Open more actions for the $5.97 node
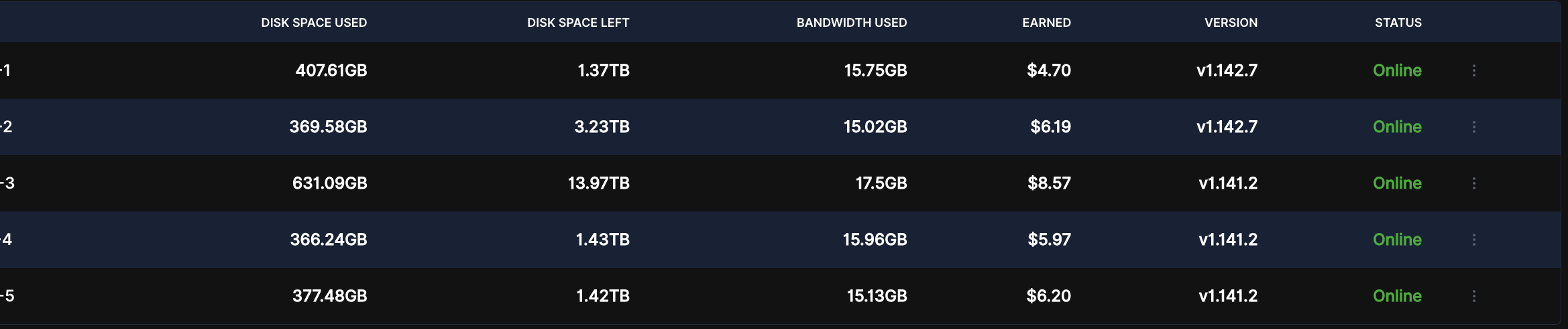This screenshot has width=1568, height=329. click(1473, 240)
